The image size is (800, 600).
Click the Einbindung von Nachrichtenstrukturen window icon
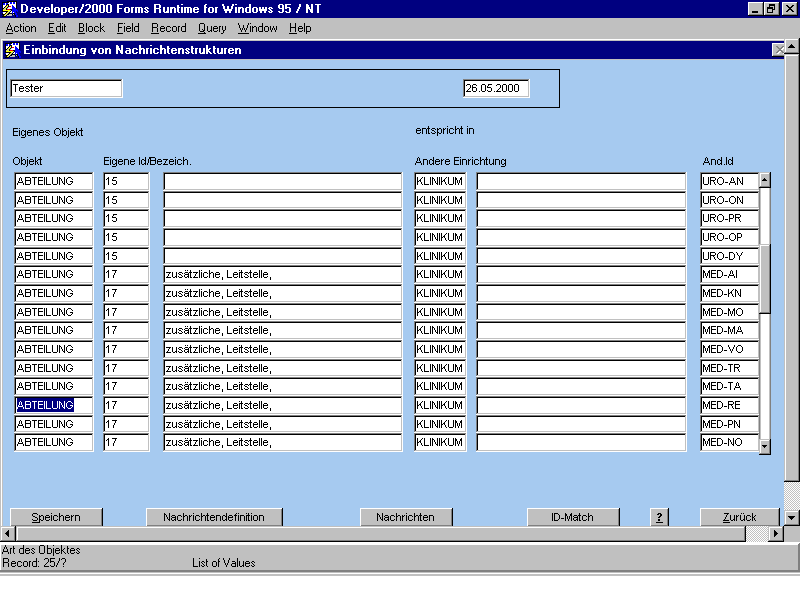[x=11, y=50]
